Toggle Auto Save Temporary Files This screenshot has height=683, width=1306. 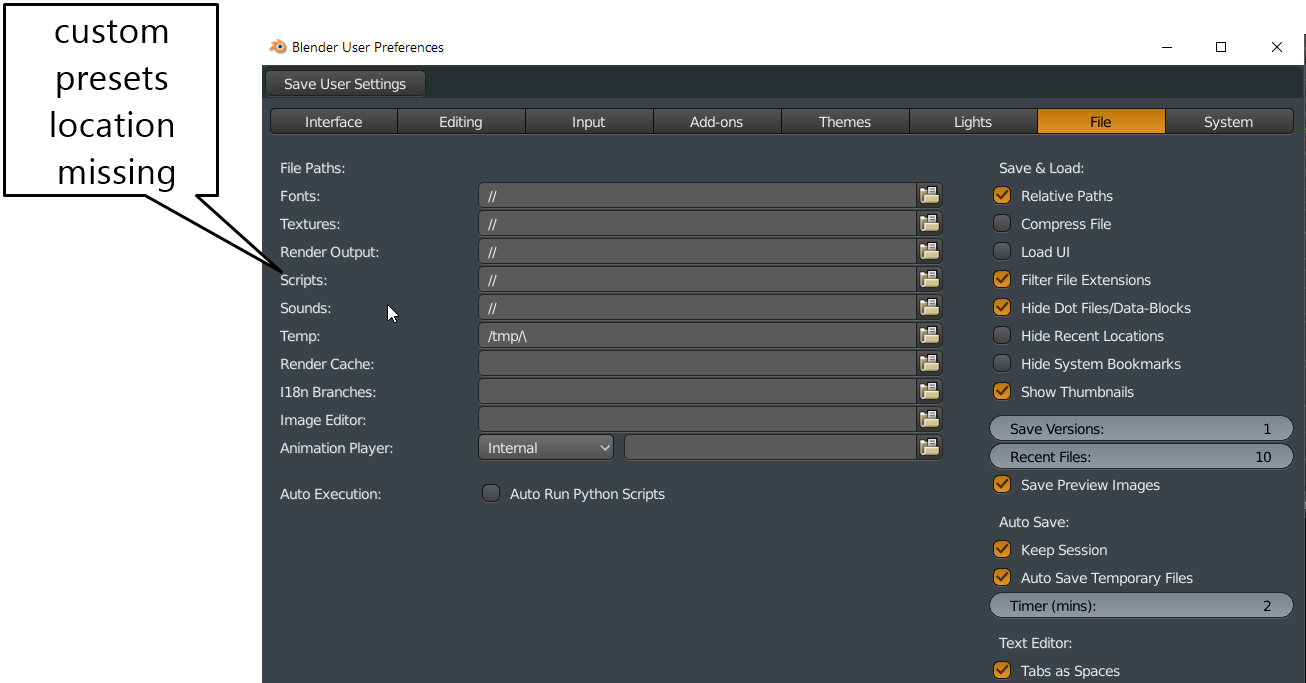pos(1002,578)
